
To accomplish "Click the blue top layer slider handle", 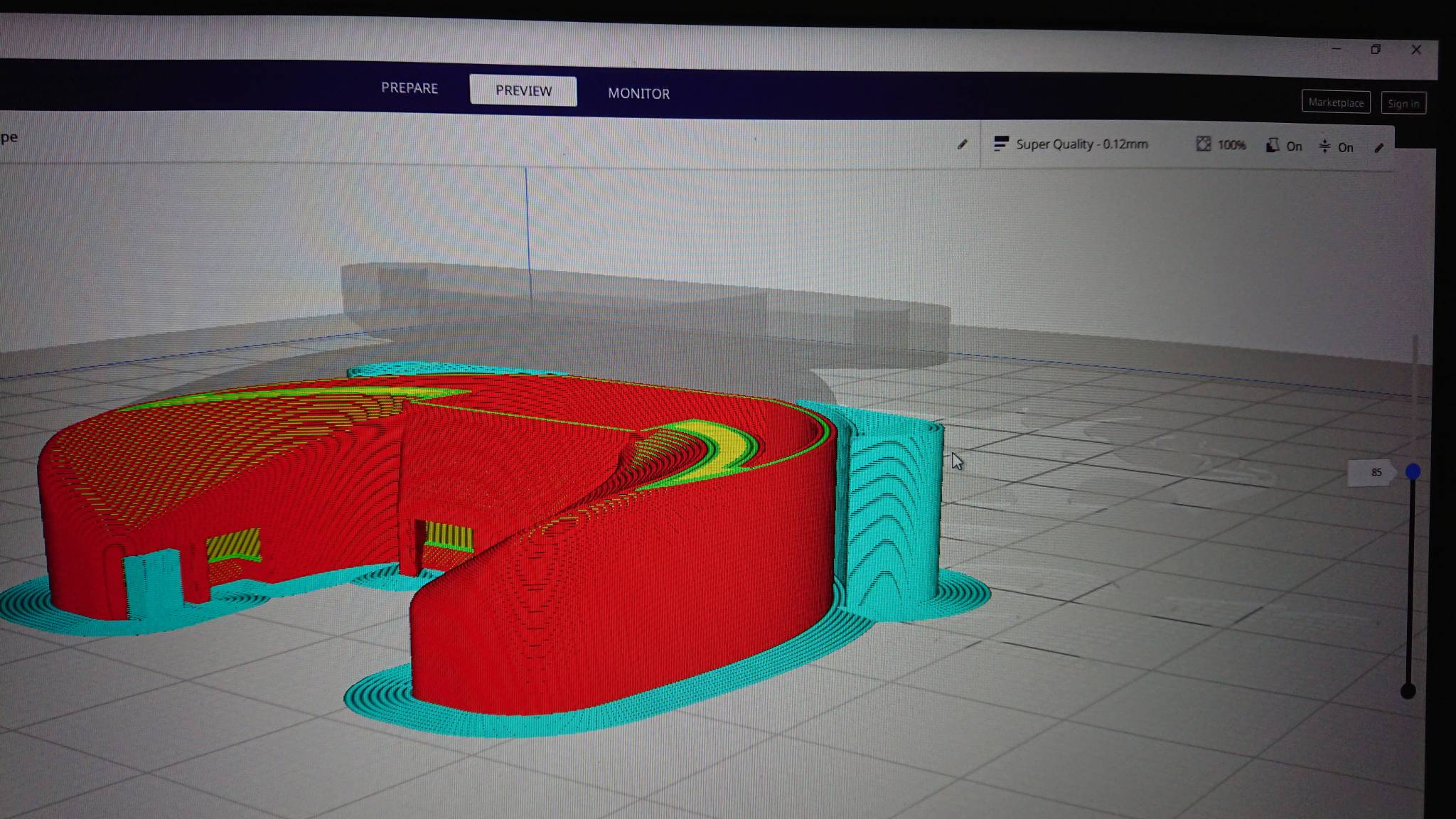I will coord(1413,471).
